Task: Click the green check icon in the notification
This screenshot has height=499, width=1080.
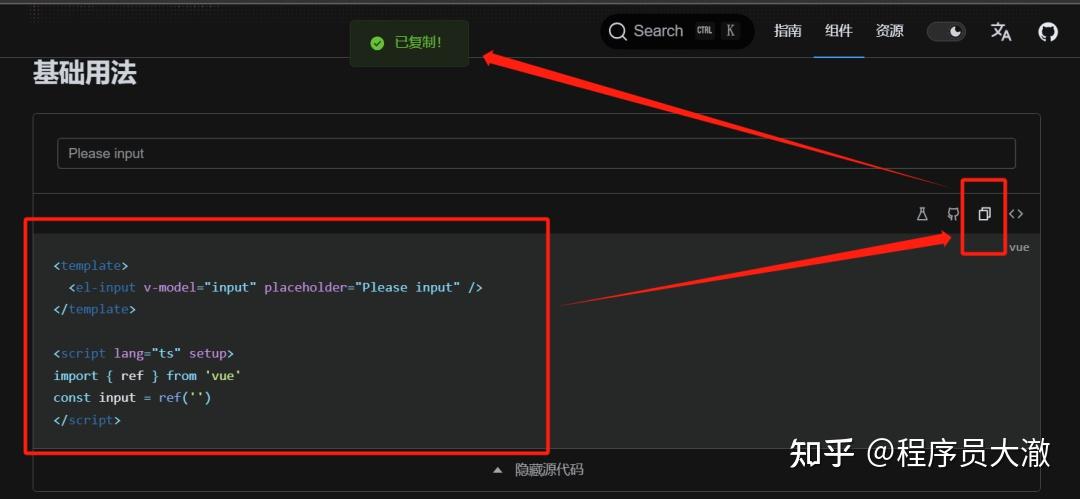Action: [377, 43]
